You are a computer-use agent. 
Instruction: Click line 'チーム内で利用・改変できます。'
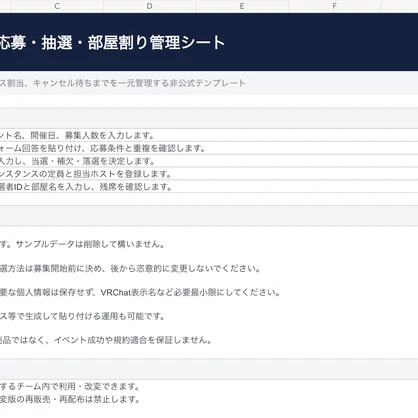[78, 386]
